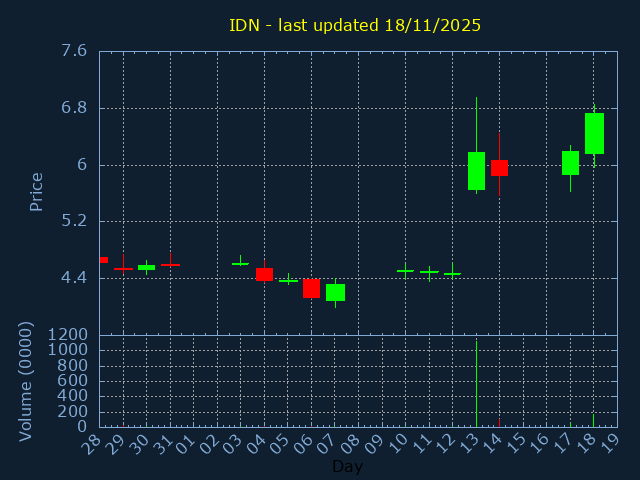Select the green candlestick on day 07

(x=335, y=292)
